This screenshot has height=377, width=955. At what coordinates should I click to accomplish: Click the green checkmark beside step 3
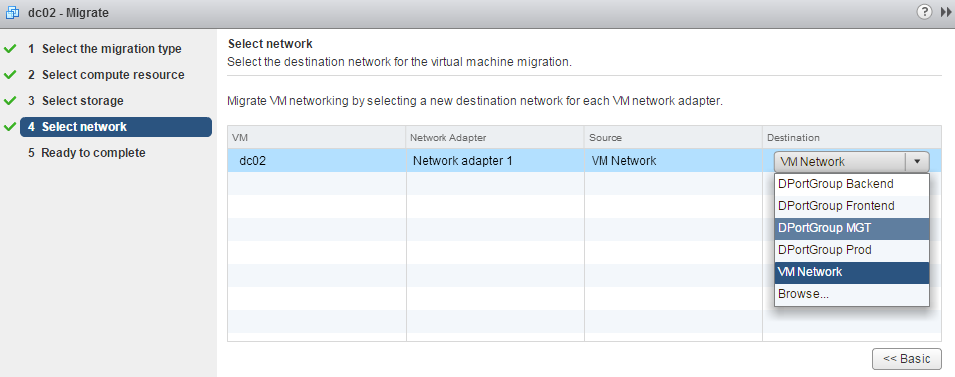tap(10, 101)
